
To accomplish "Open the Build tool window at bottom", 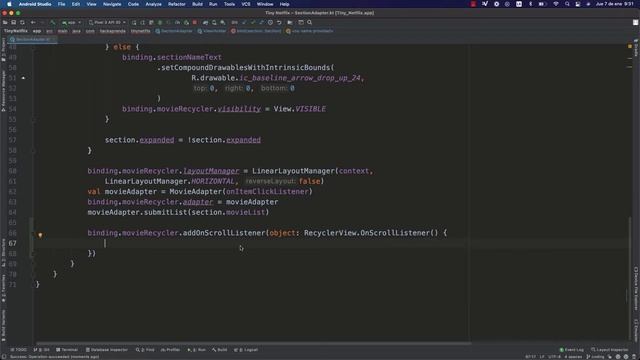I will point(220,350).
